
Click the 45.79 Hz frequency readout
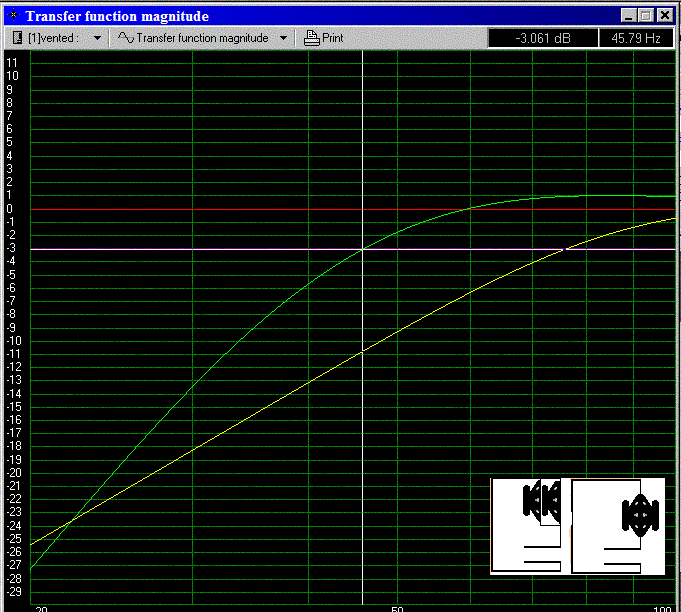click(636, 38)
